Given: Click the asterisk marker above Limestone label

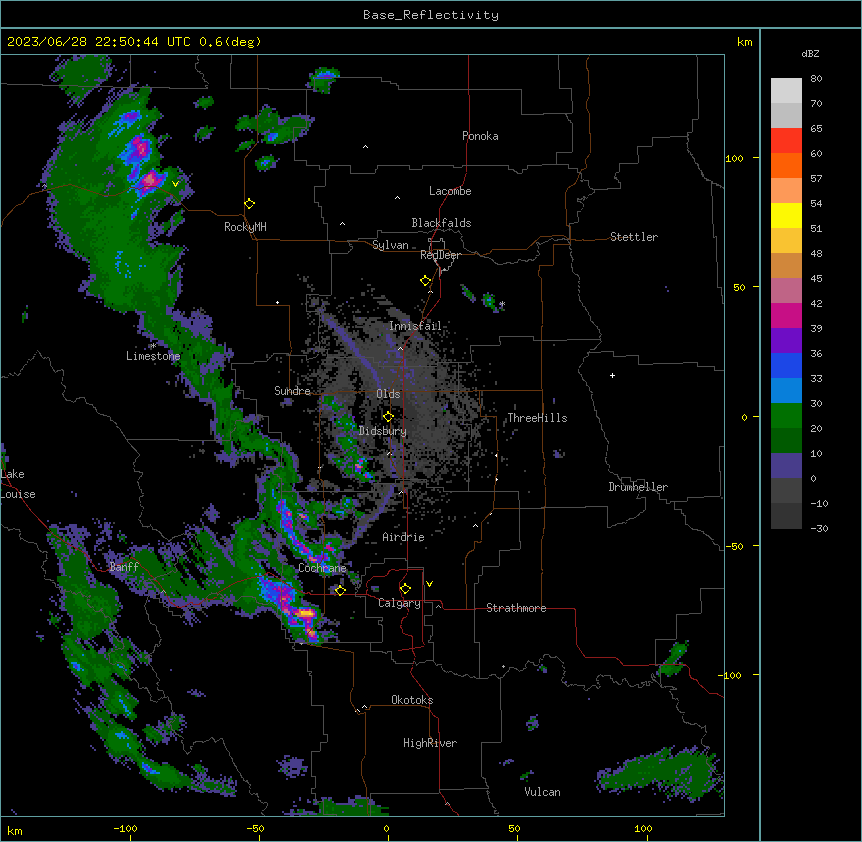Looking at the screenshot, I should 154,345.
